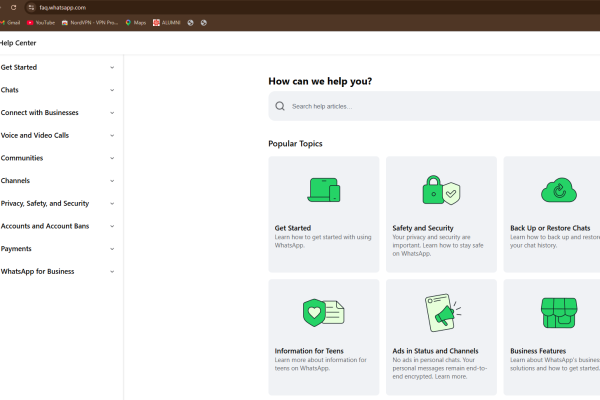The width and height of the screenshot is (600, 400).
Task: Click the Information for Teens shield icon
Action: pyautogui.click(x=324, y=313)
